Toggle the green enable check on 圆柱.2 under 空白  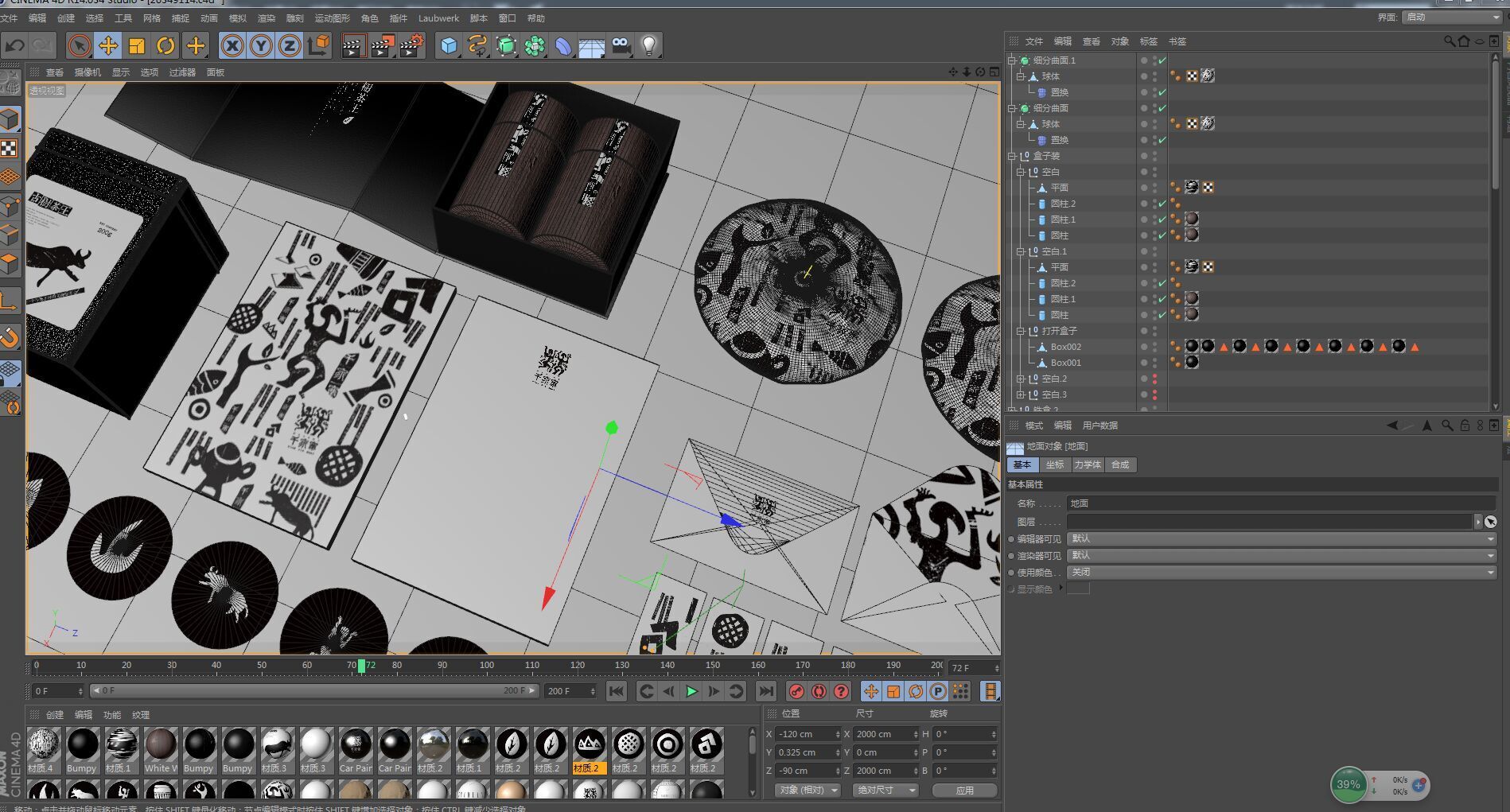click(1162, 204)
